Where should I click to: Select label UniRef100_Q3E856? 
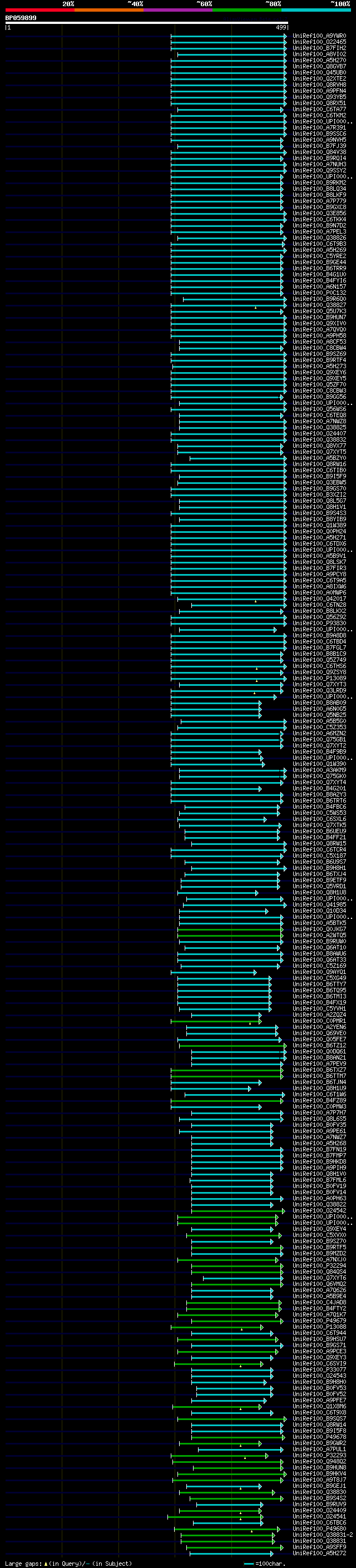[x=319, y=213]
